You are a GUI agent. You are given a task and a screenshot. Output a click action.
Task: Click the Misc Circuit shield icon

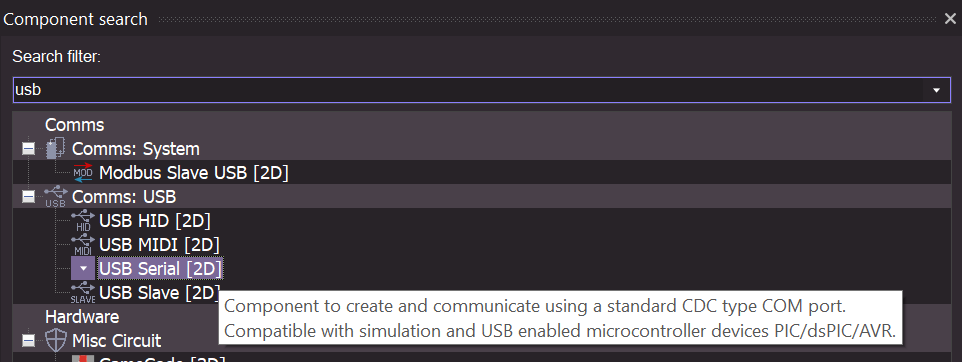pyautogui.click(x=56, y=341)
